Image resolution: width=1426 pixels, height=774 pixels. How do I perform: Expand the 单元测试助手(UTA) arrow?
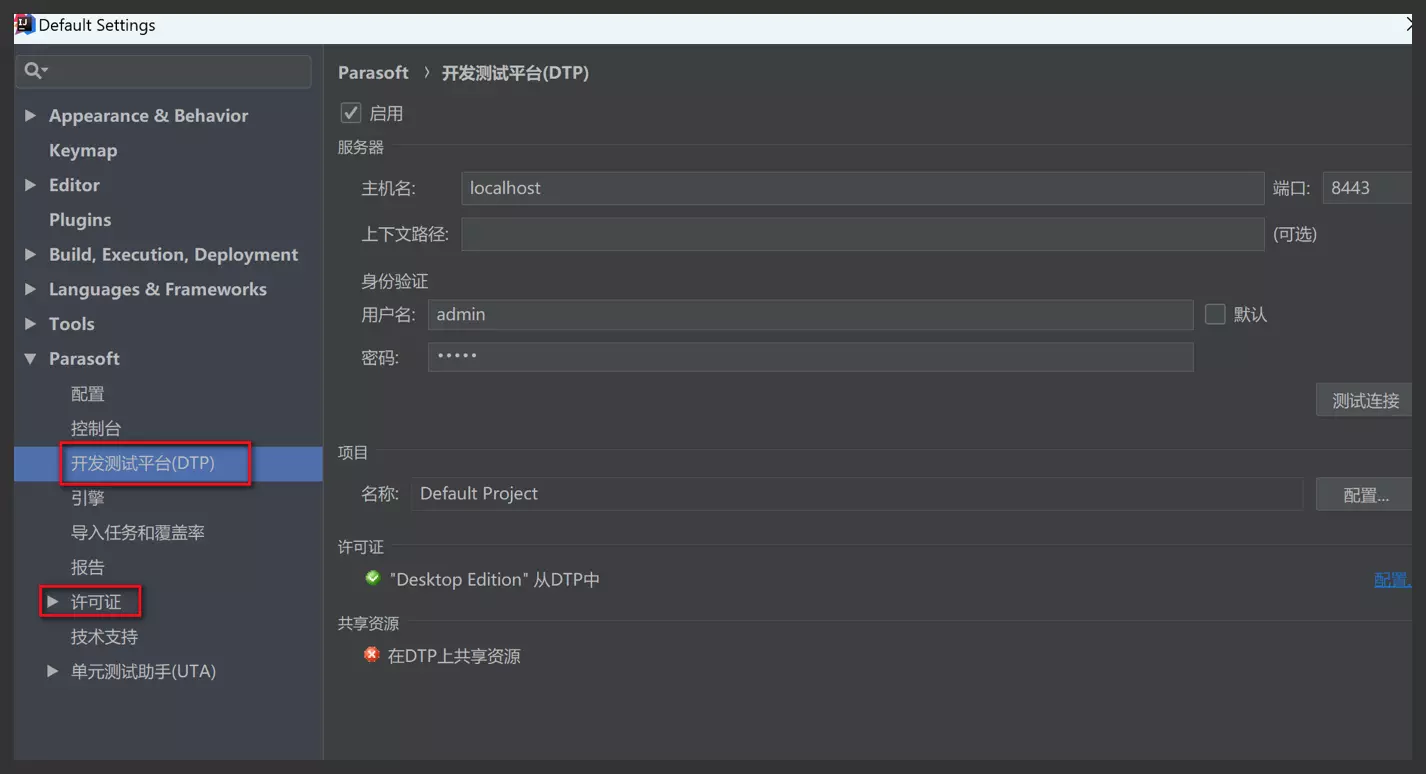[53, 671]
